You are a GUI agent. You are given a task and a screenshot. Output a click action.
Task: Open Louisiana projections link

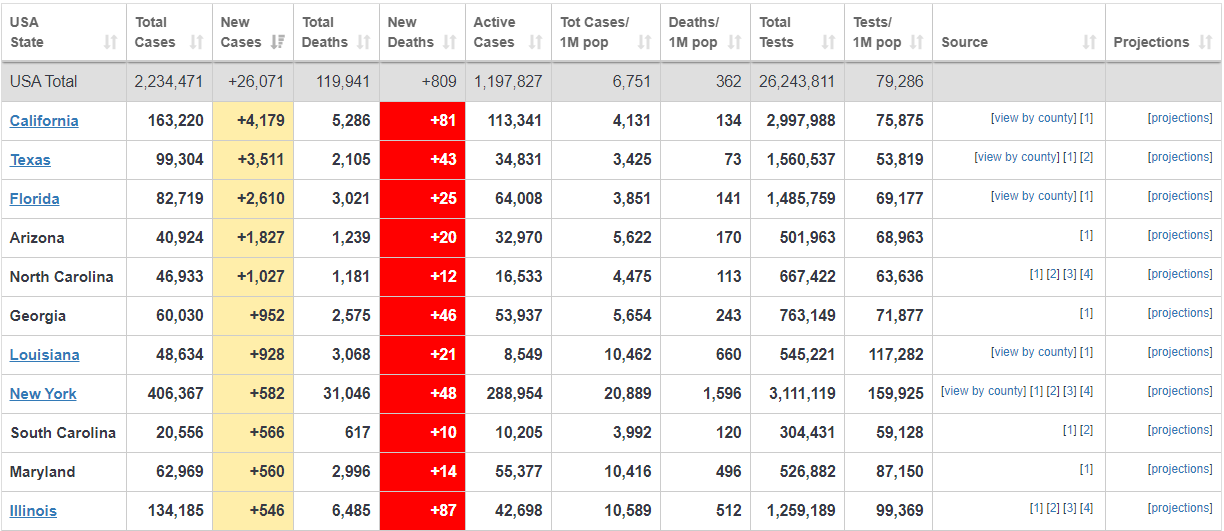pos(1180,352)
